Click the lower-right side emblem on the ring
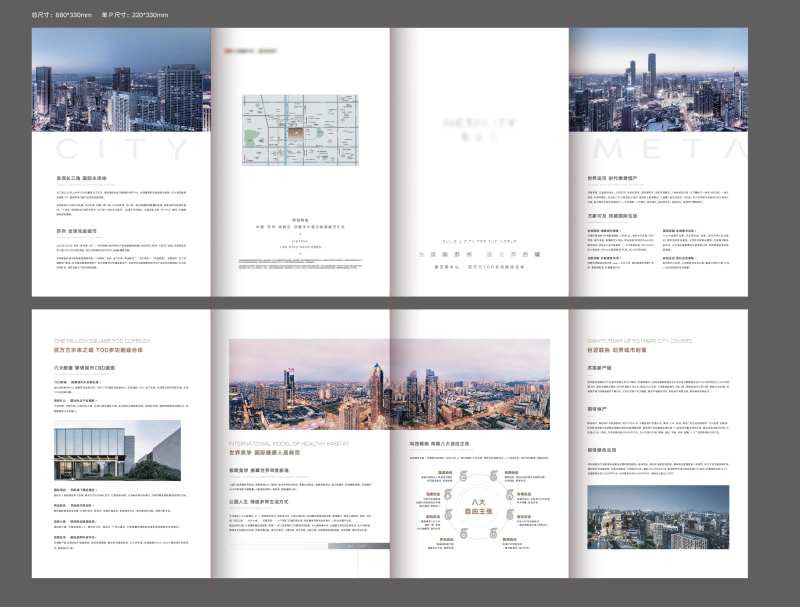Image resolution: width=800 pixels, height=607 pixels. (x=511, y=515)
